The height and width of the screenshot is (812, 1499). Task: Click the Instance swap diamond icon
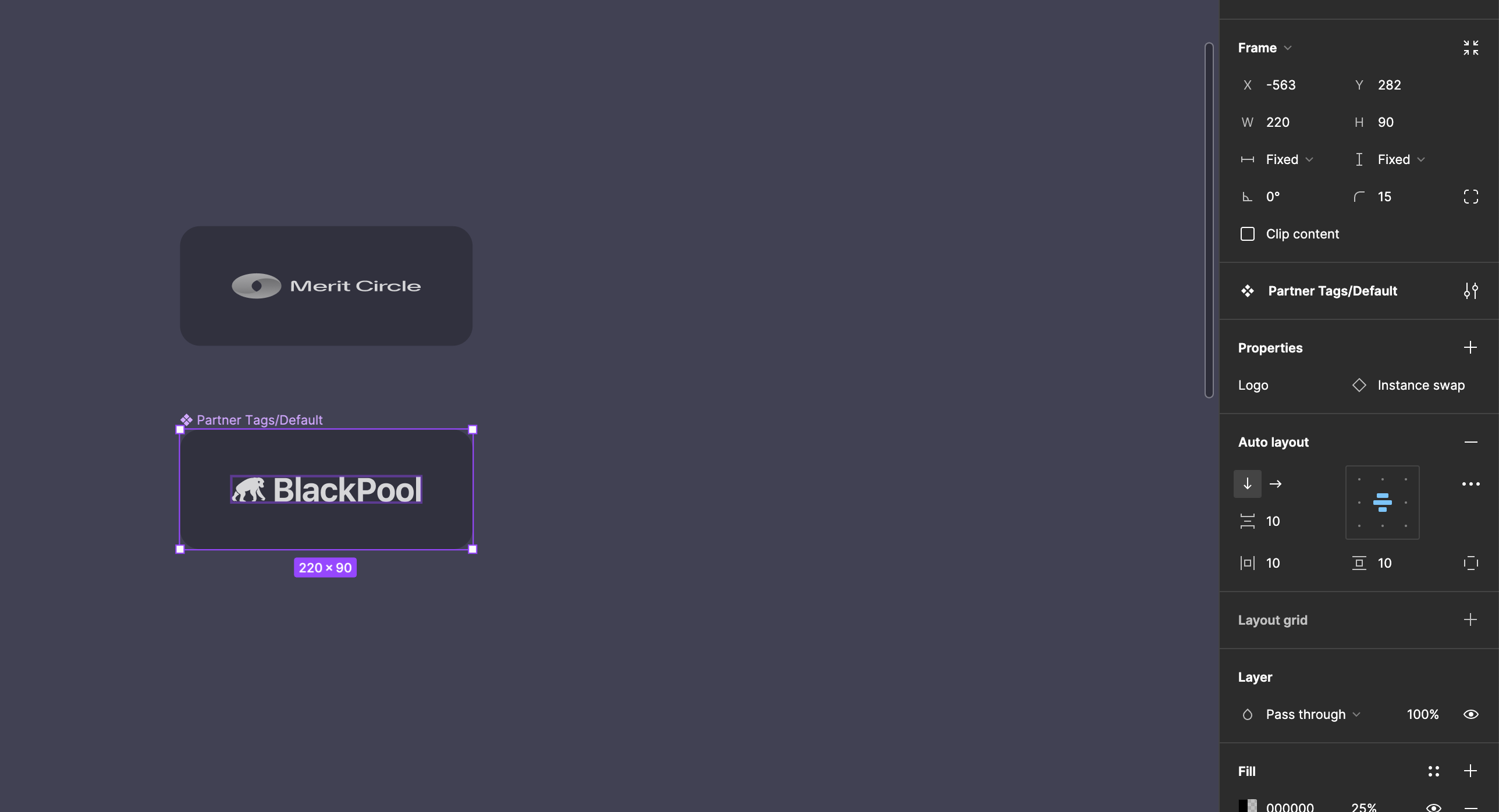point(1359,385)
